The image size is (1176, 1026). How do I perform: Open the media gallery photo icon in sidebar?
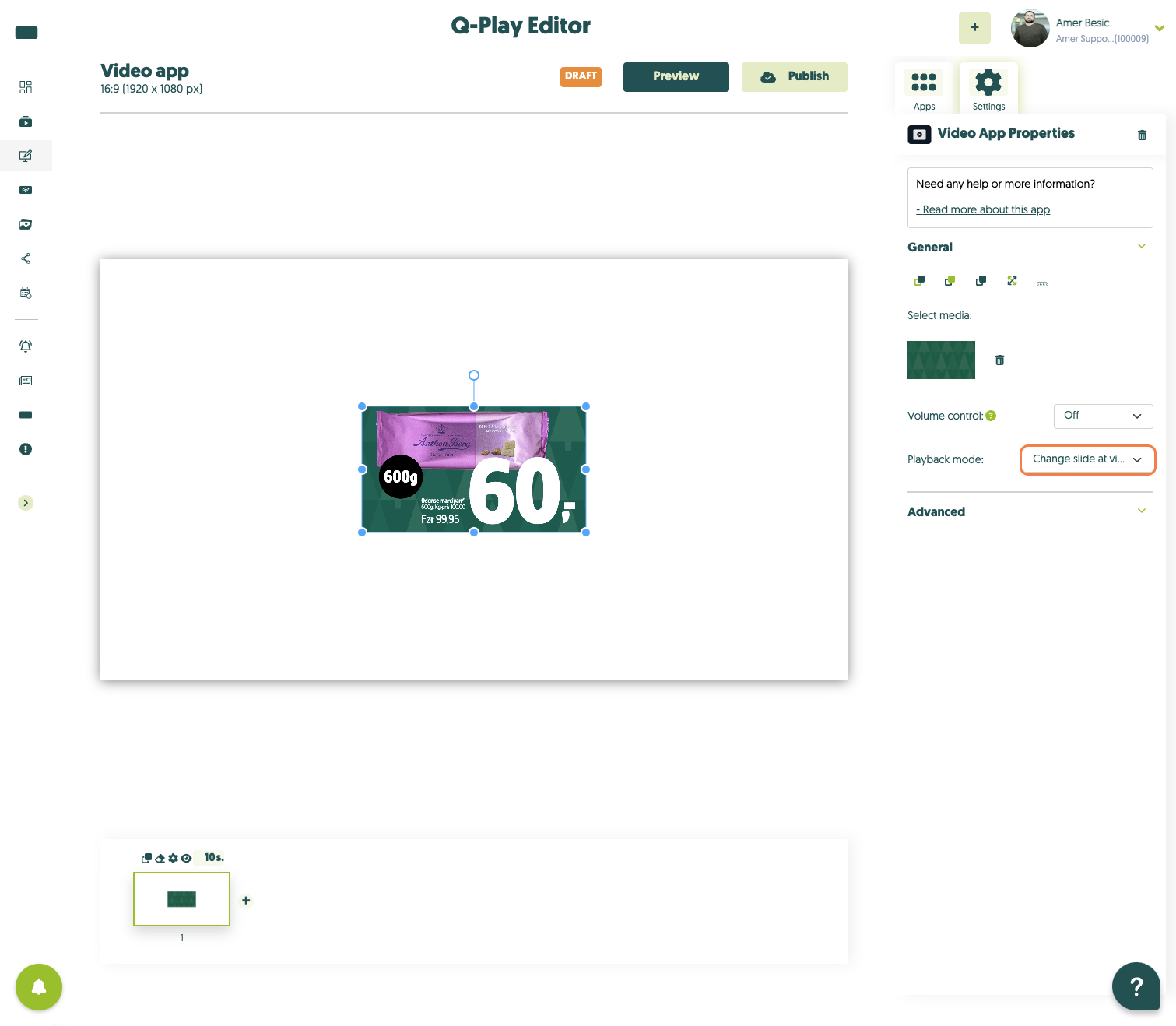26,224
